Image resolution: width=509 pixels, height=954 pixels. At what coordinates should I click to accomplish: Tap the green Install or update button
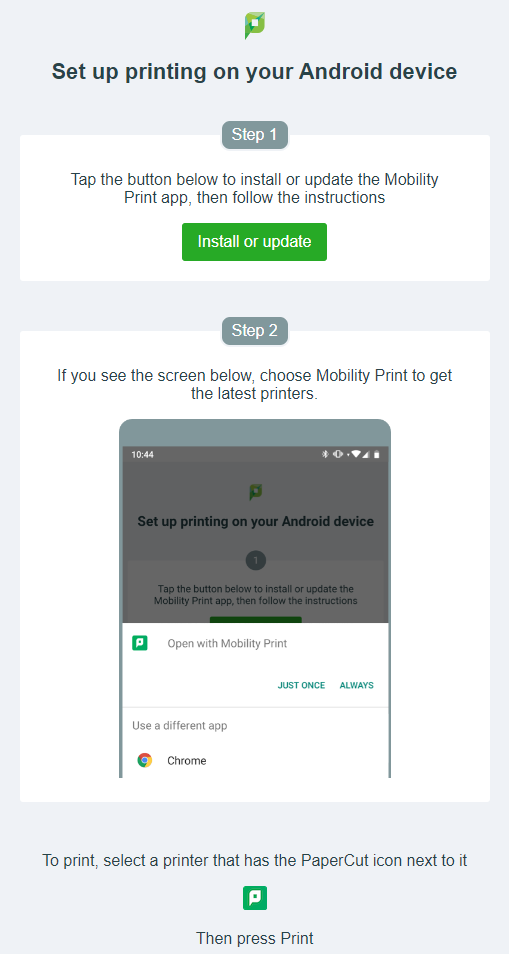[x=254, y=242]
